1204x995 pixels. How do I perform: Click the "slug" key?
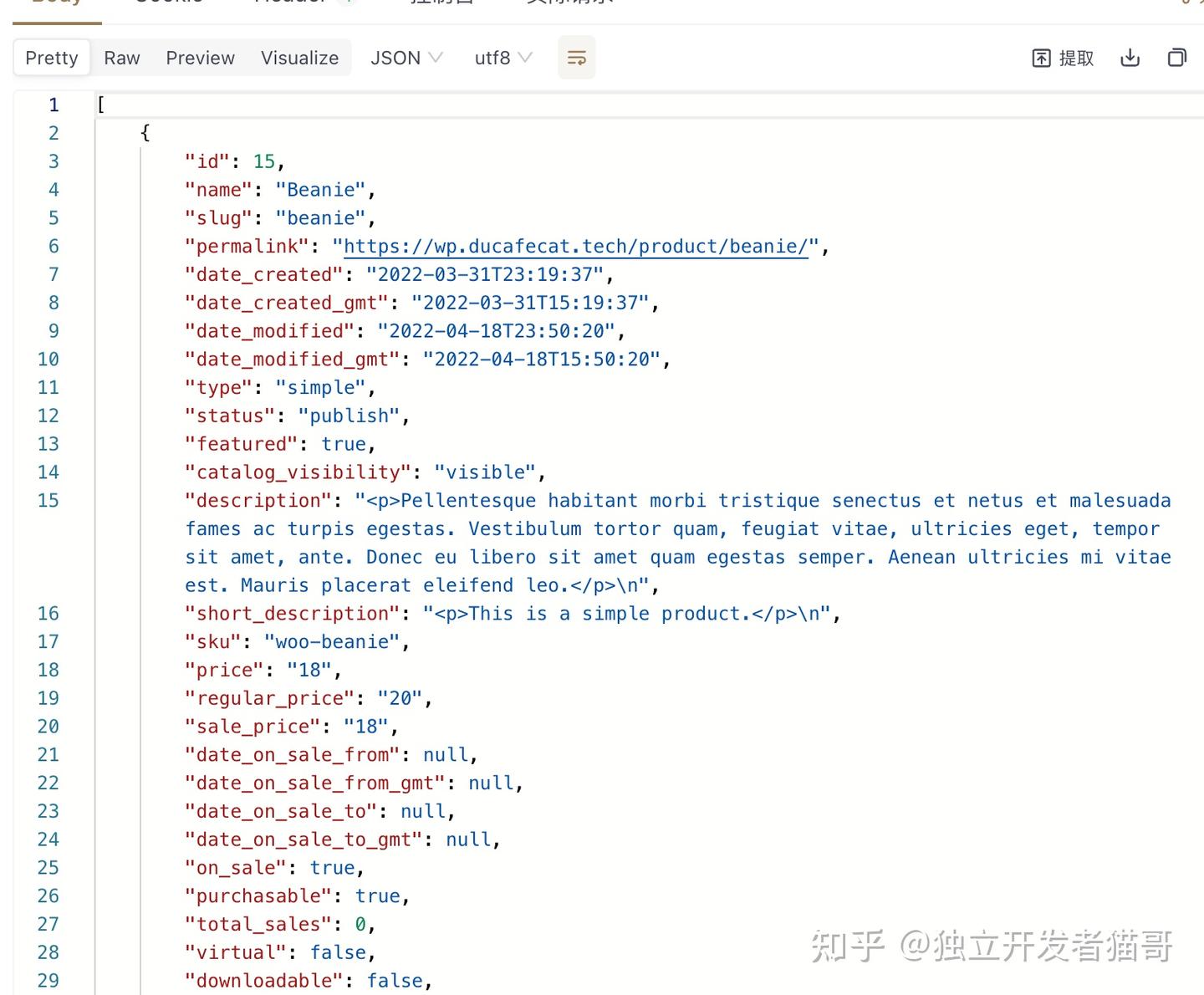tap(219, 218)
